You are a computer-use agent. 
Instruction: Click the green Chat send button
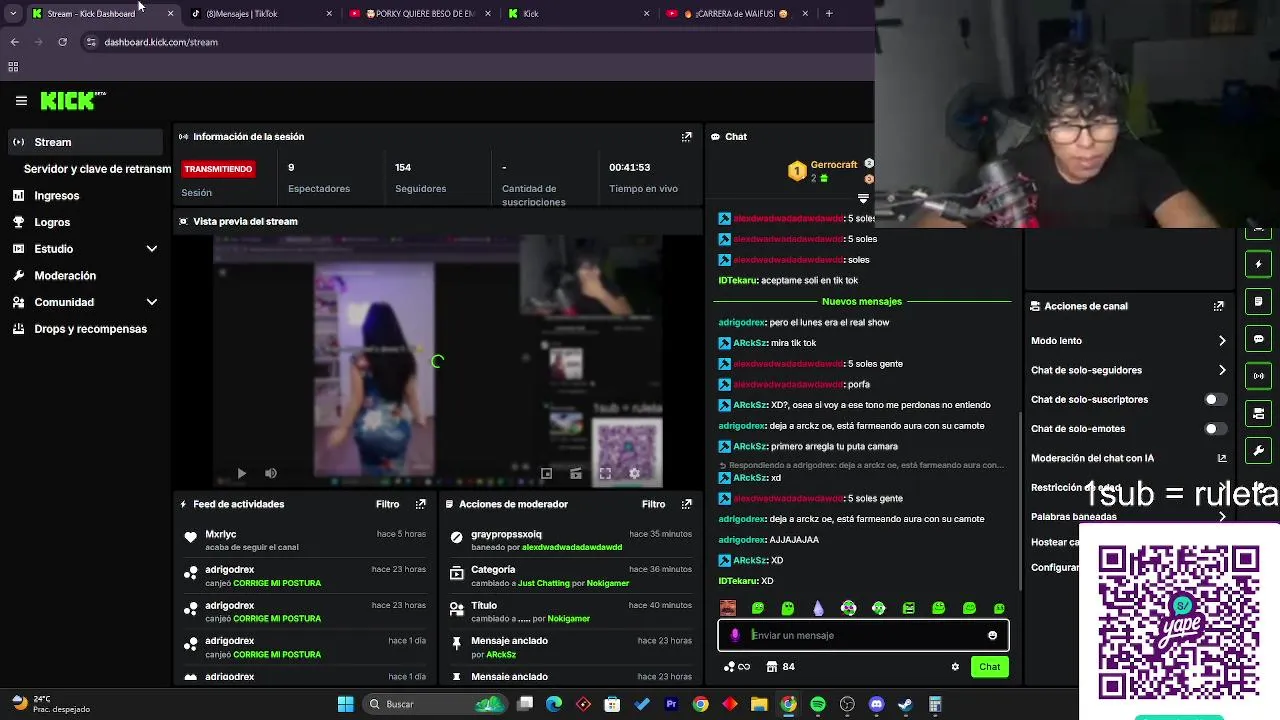989,667
